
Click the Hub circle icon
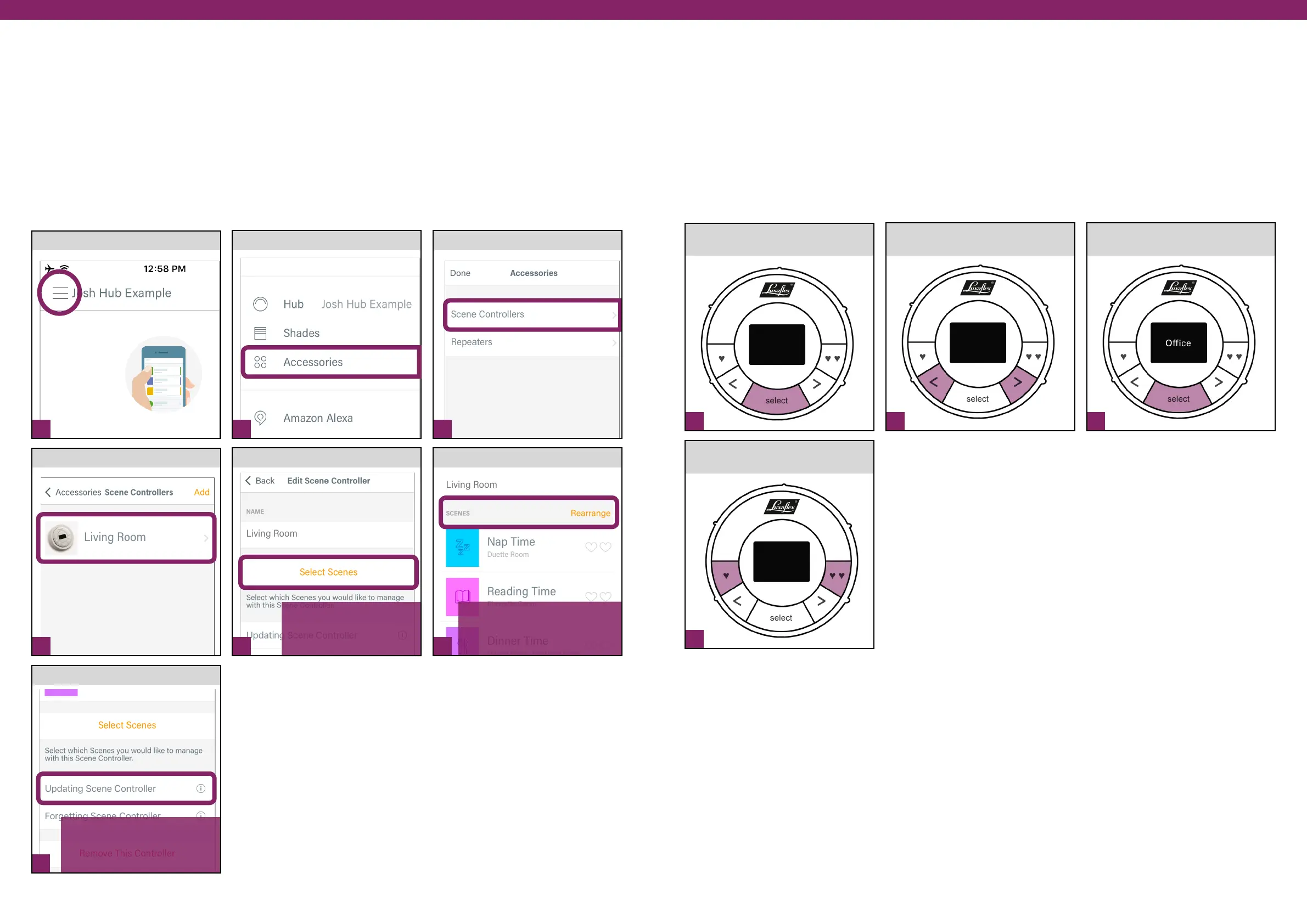click(x=260, y=304)
